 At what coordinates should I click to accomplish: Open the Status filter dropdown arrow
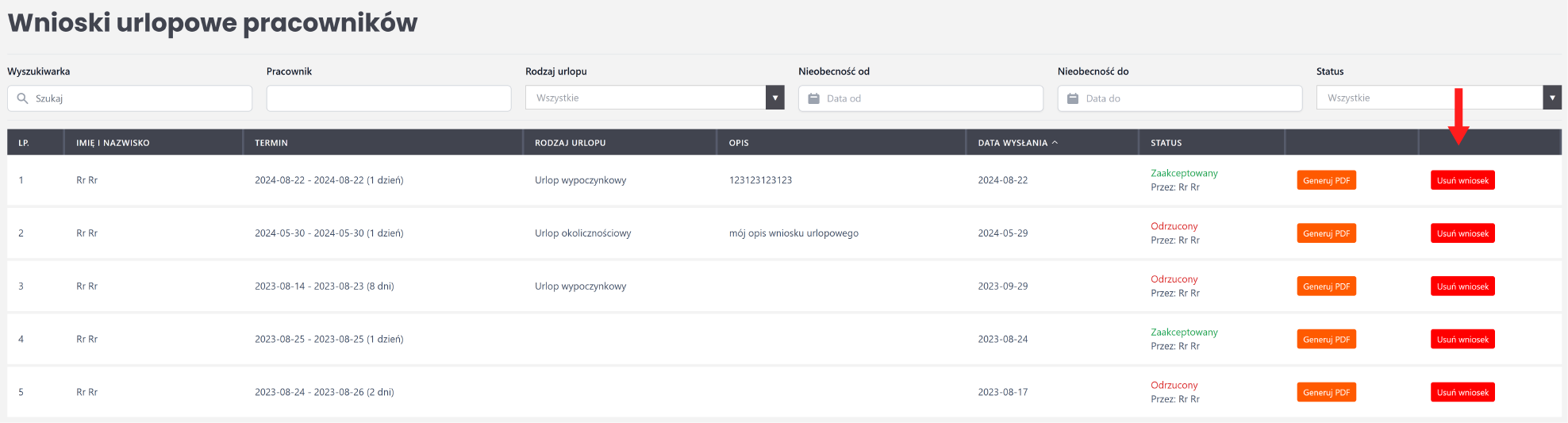coord(1552,98)
